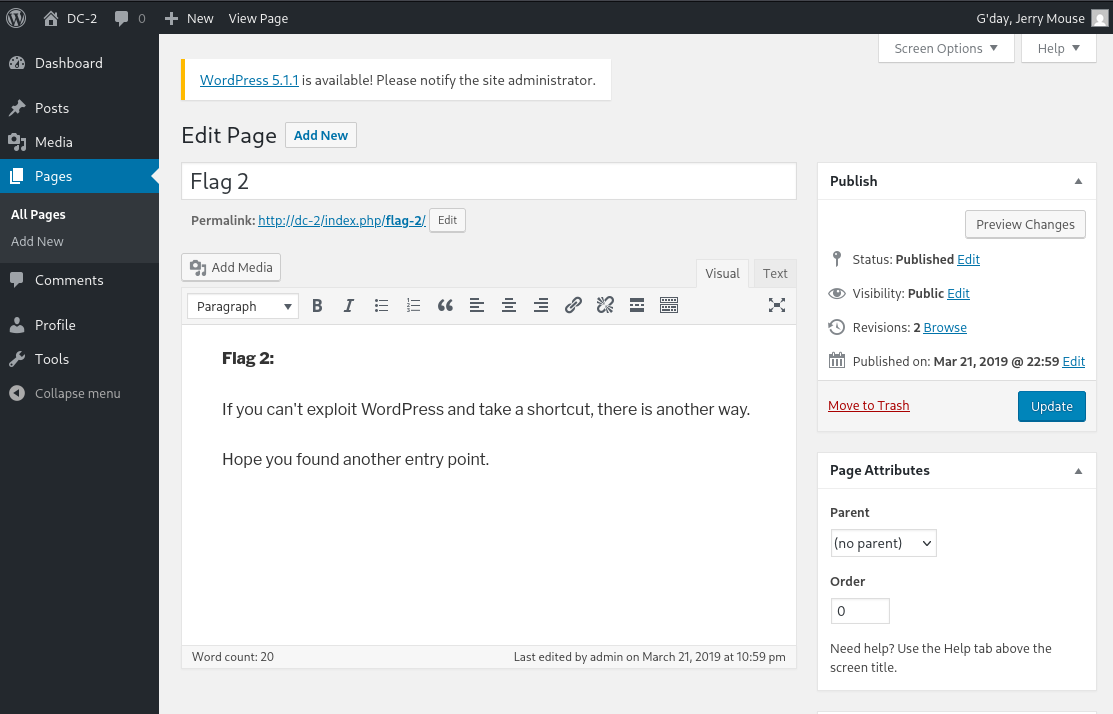
Task: Toggle bold formatting in the editor toolbar
Action: [317, 306]
